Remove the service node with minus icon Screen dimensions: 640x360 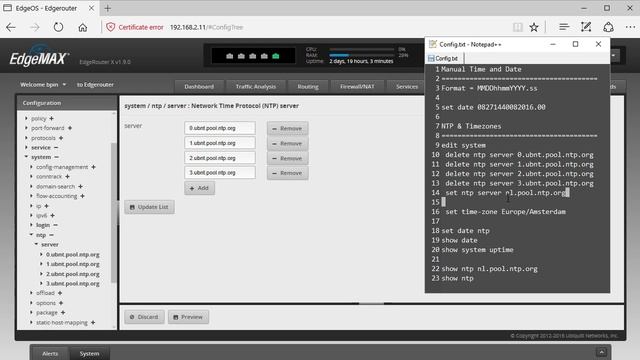click(56, 147)
